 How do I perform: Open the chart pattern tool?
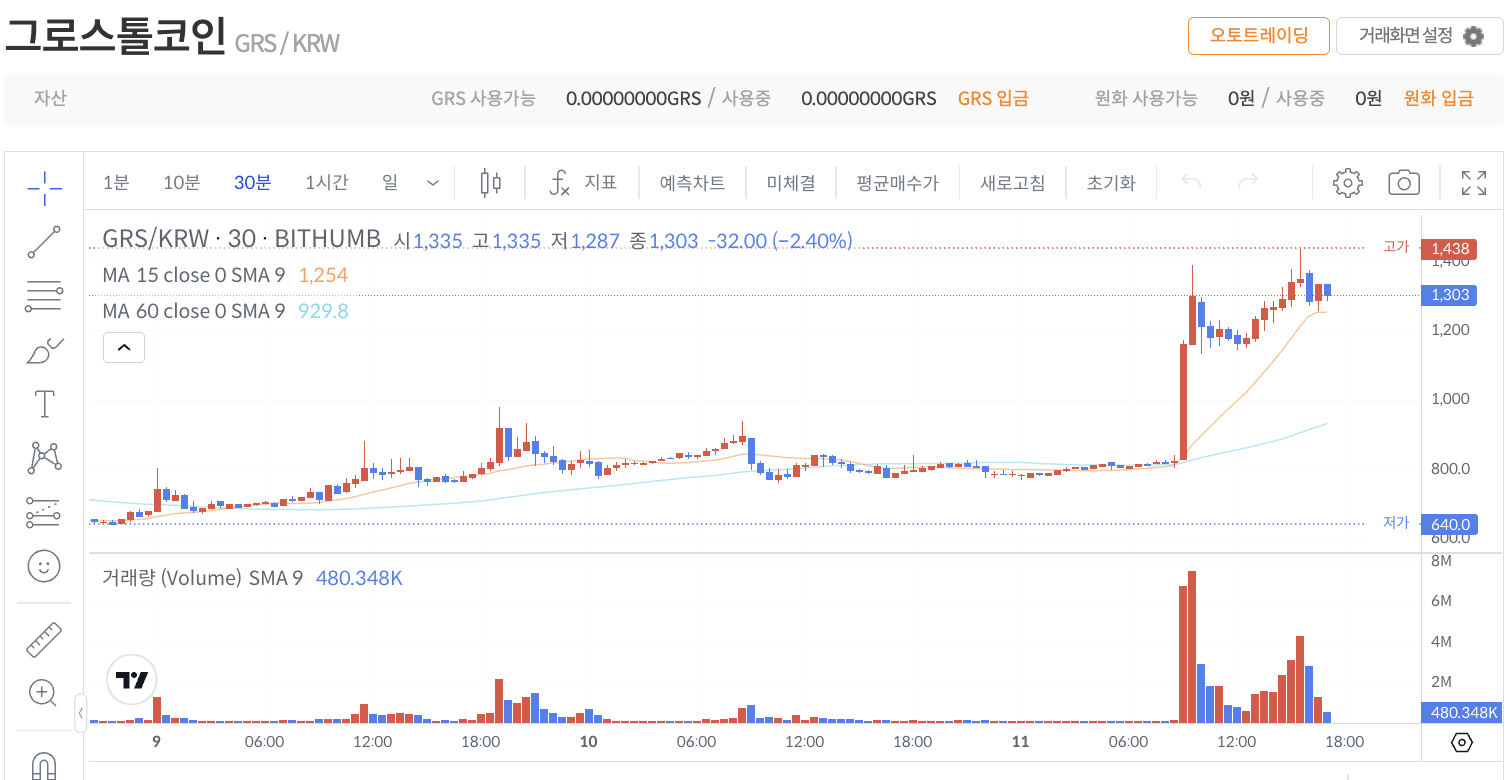tap(44, 458)
